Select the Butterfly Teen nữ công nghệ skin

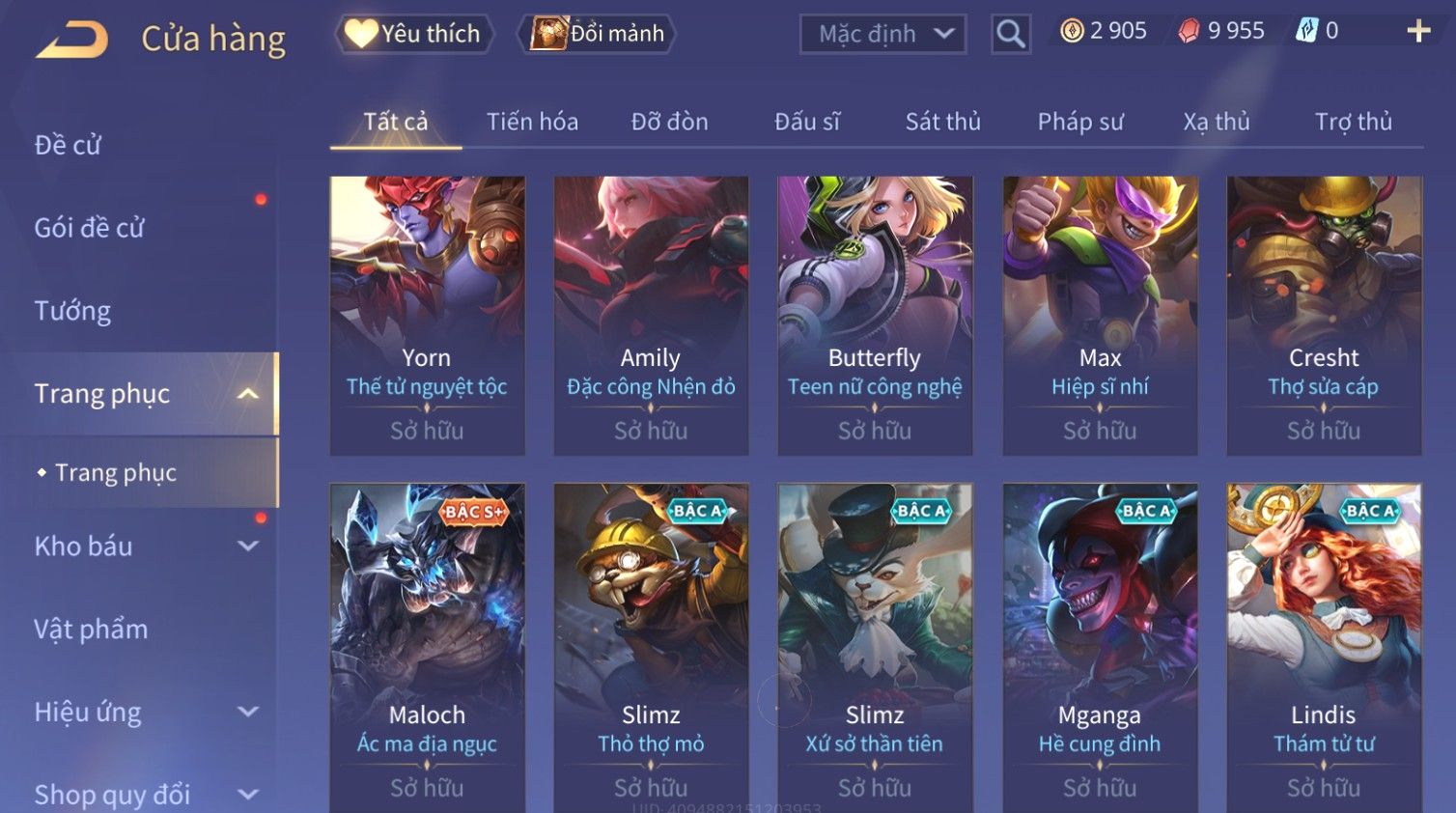875,316
